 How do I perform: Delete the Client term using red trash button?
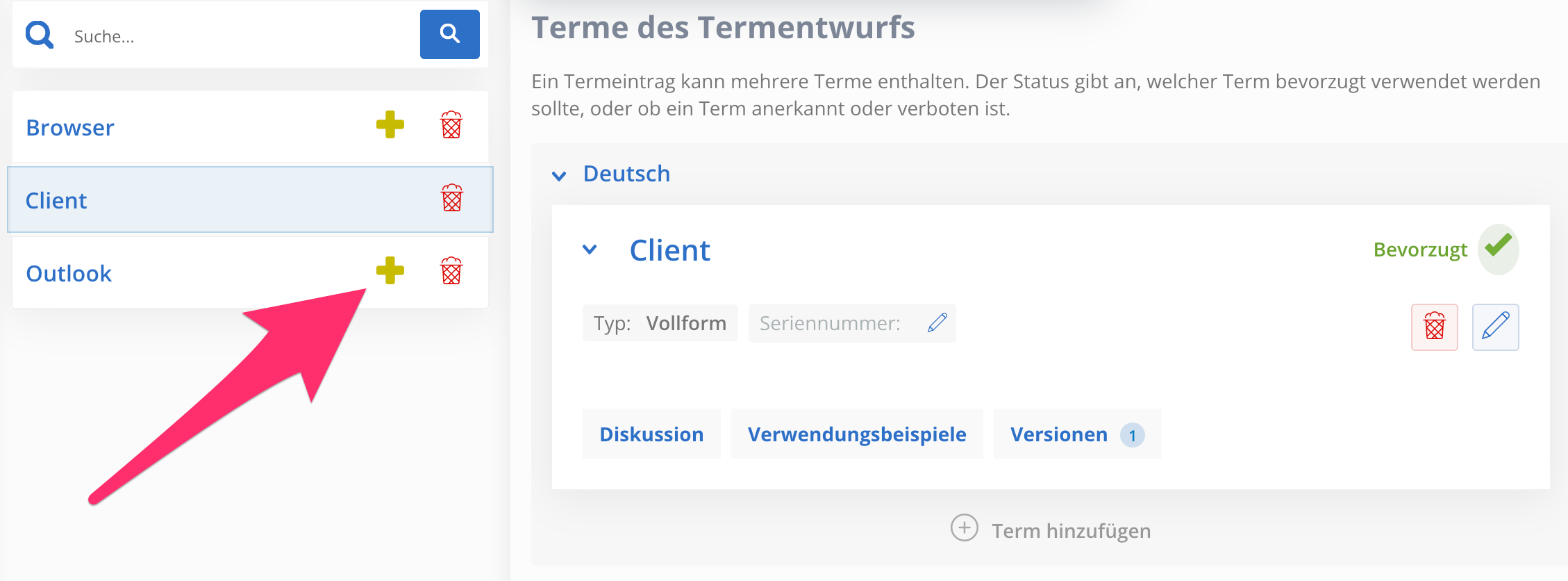point(1435,327)
